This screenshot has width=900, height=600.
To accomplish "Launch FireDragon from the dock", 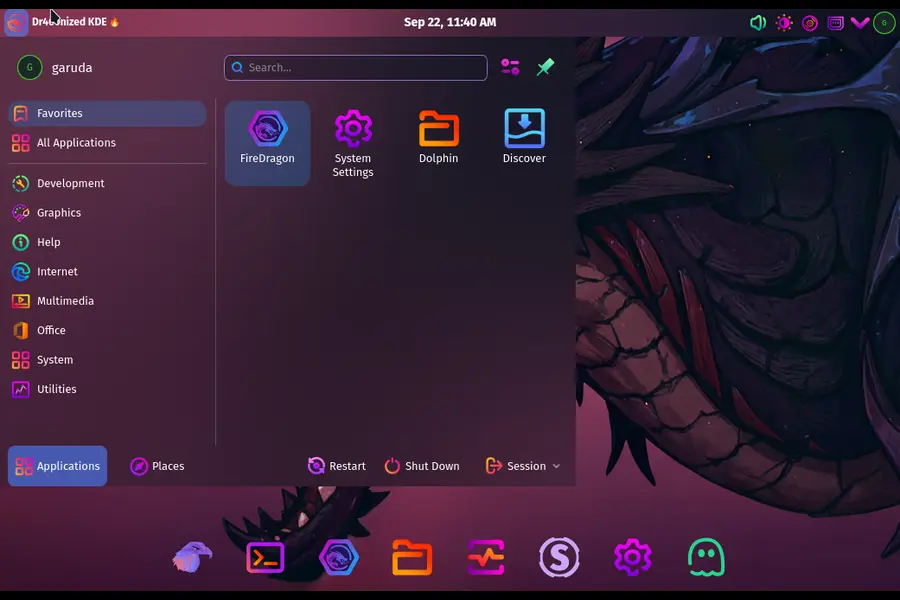I will [x=339, y=557].
